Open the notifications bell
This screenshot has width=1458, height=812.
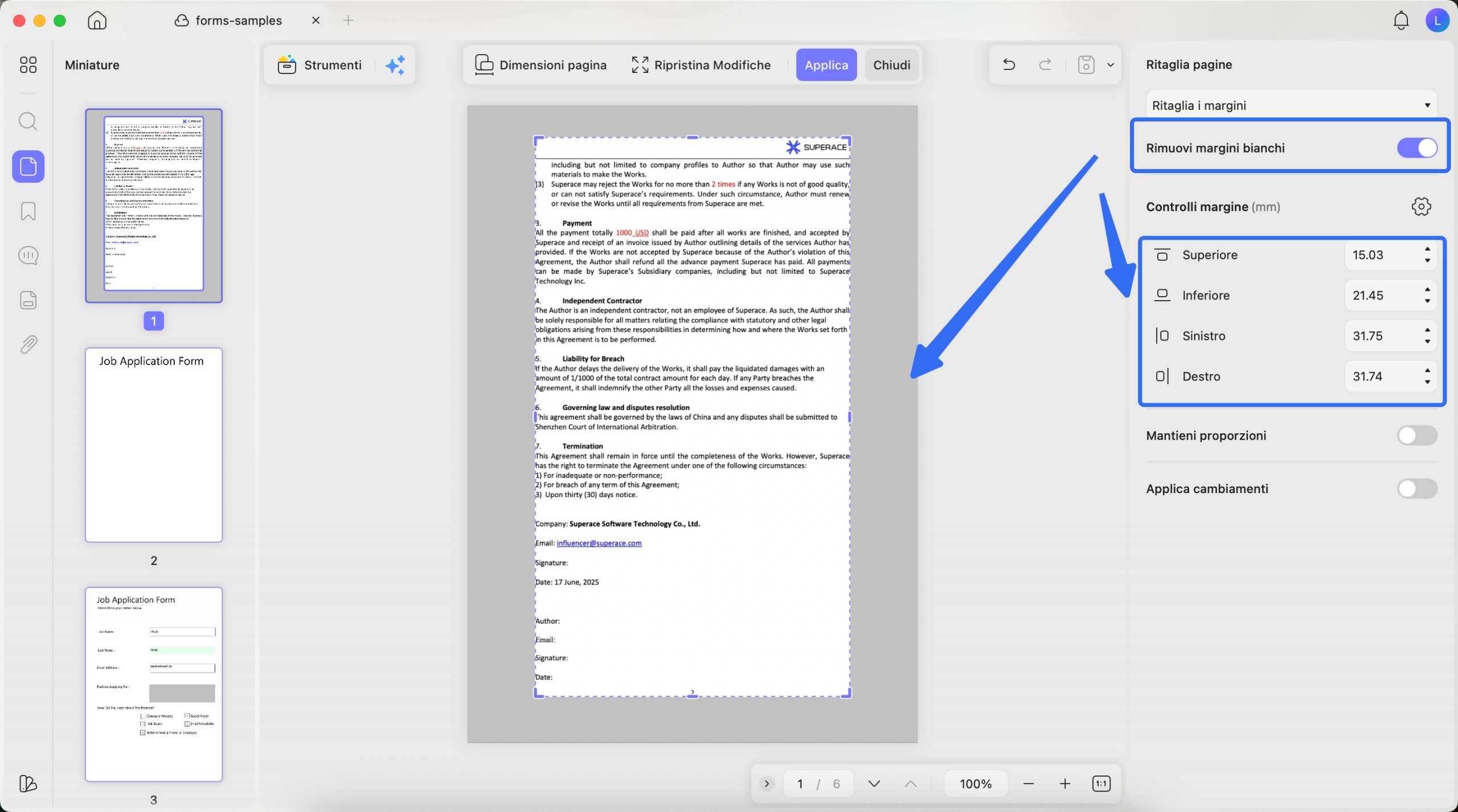1401,20
